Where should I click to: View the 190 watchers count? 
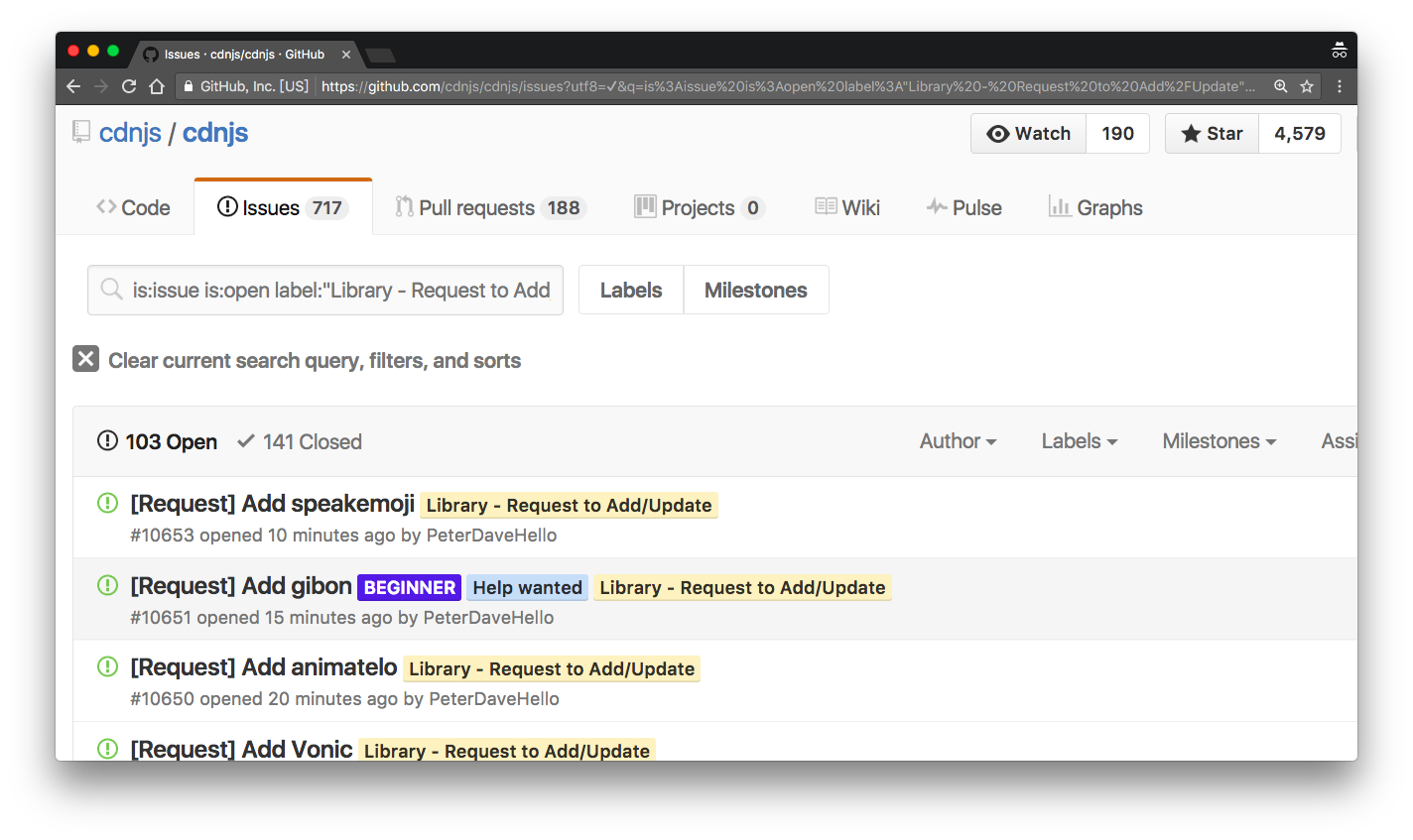tap(1117, 134)
